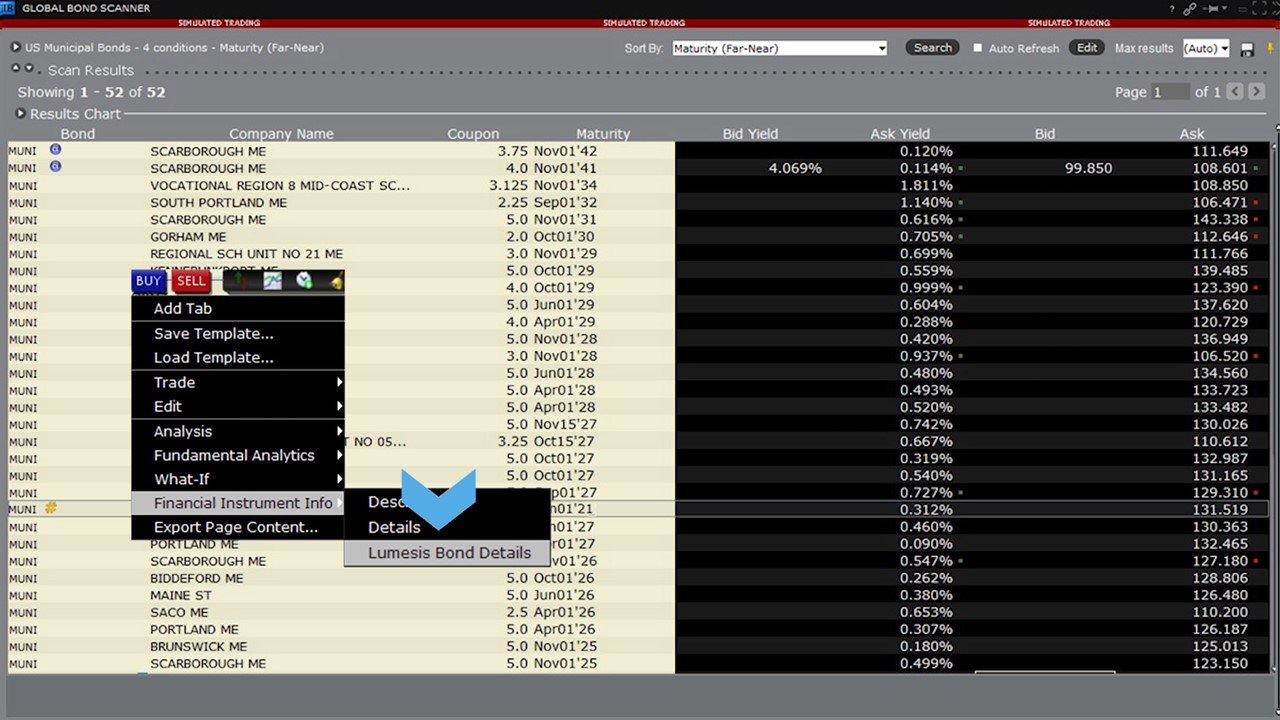1280x720 pixels.
Task: Click the question mark help icon
Action: [x=1172, y=8]
